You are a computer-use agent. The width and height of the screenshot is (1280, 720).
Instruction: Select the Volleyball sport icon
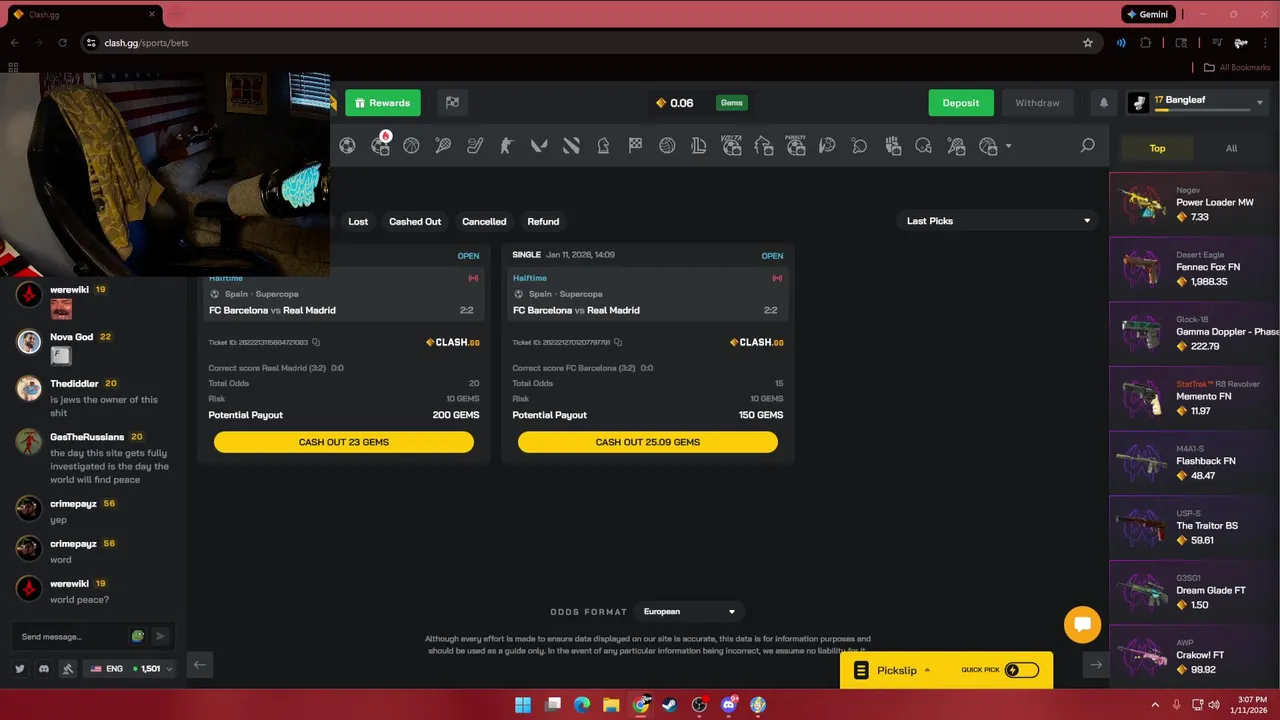[x=667, y=146]
